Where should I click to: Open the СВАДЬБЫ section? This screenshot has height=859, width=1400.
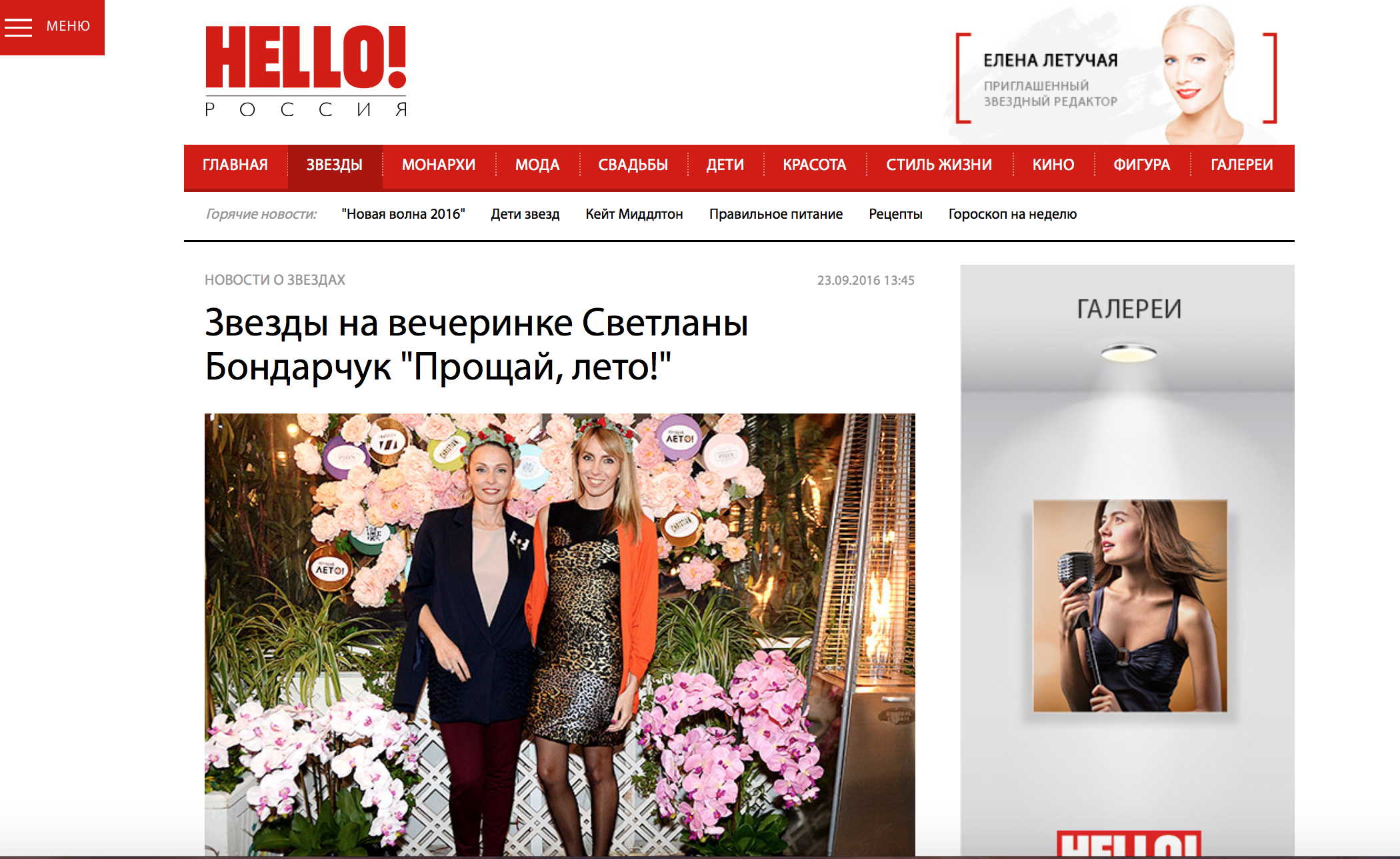[633, 165]
